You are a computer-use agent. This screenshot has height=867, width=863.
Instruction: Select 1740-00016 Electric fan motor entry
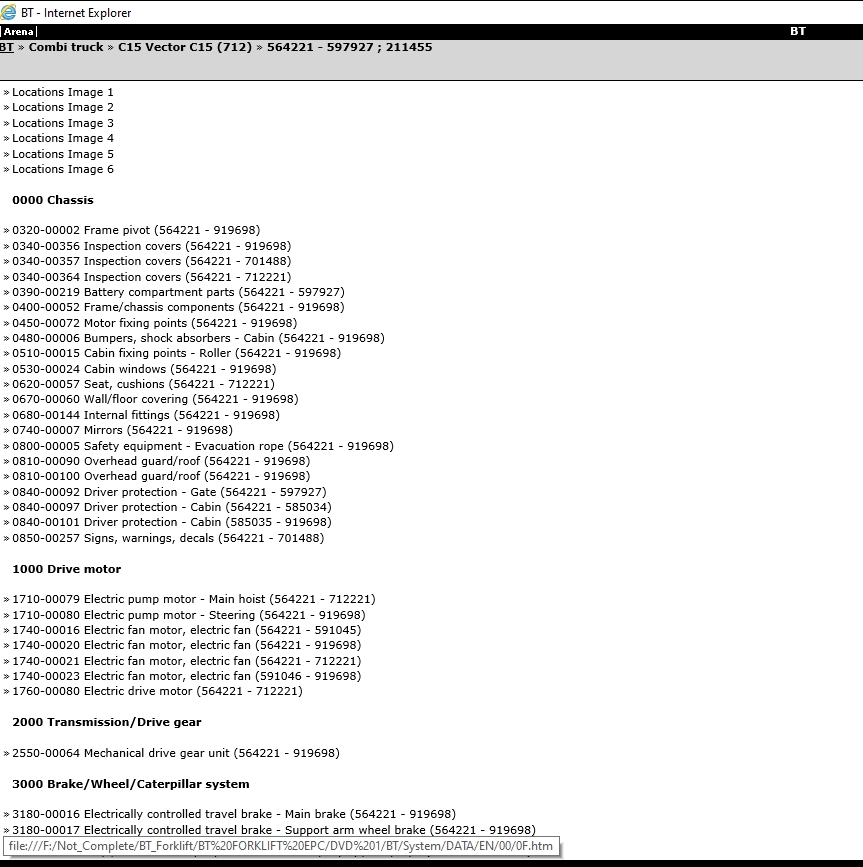coord(186,630)
